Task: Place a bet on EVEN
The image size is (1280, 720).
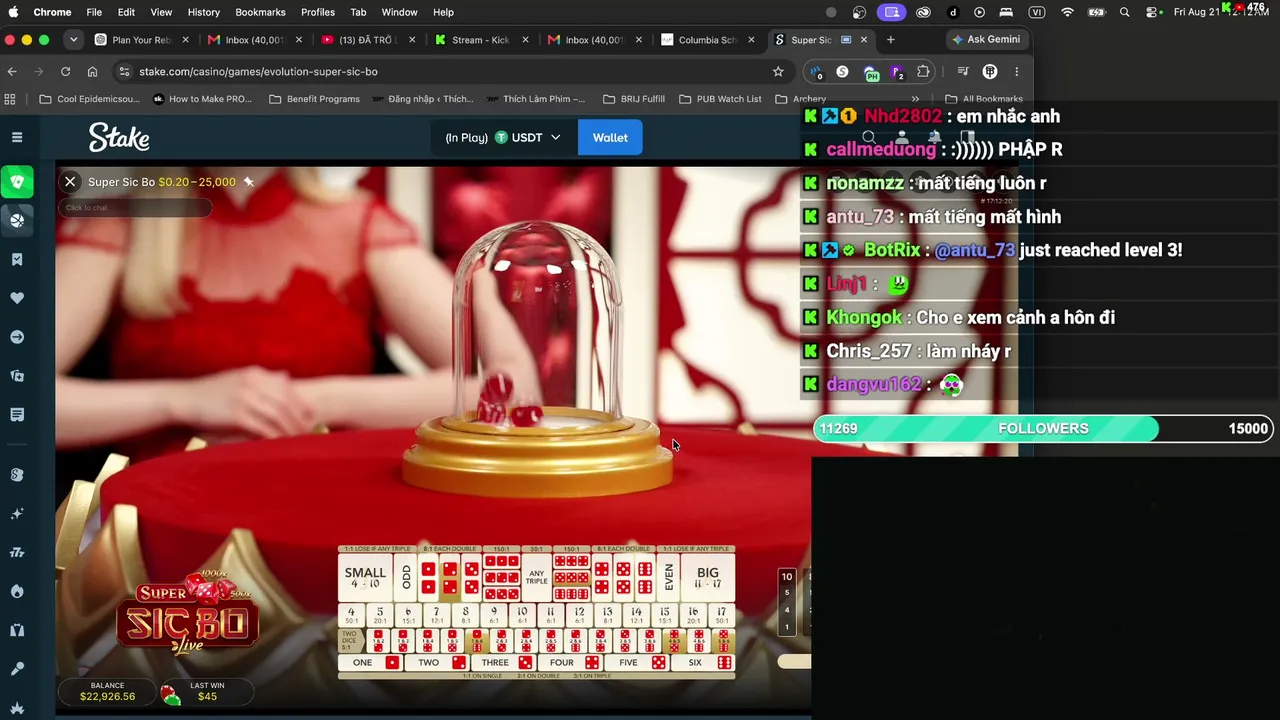Action: coord(669,577)
